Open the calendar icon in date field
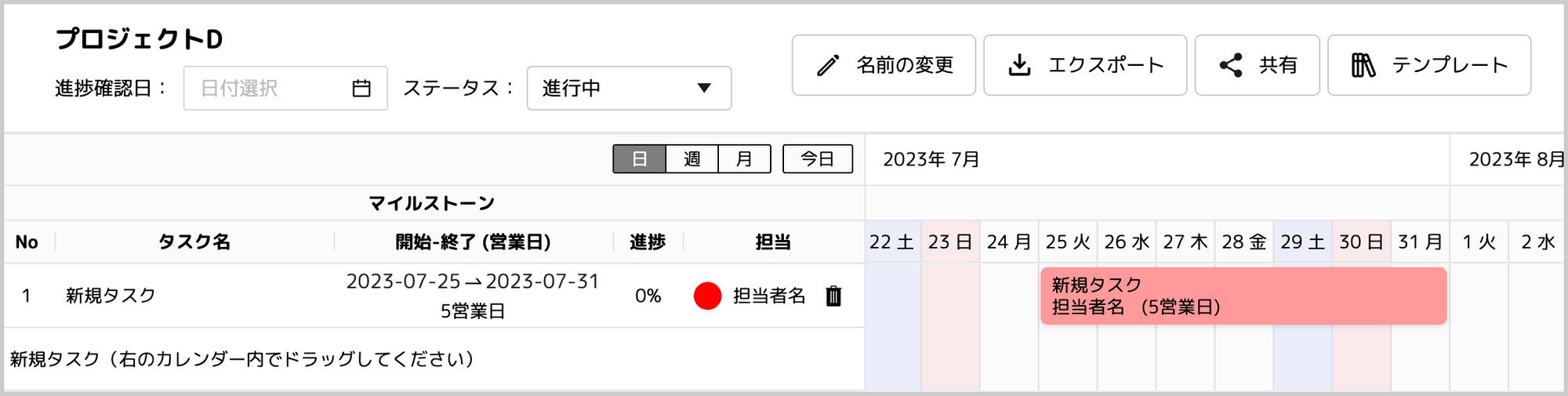The height and width of the screenshot is (396, 1568). click(361, 88)
